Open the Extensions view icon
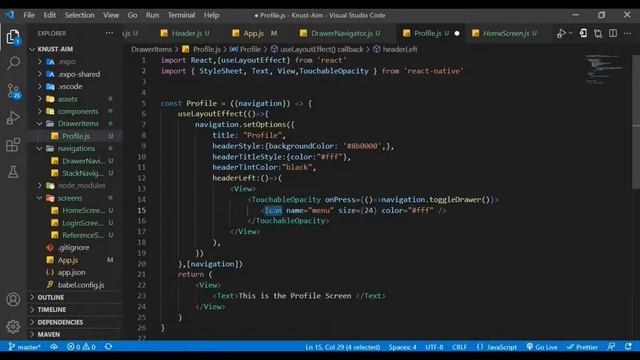 click(x=13, y=144)
